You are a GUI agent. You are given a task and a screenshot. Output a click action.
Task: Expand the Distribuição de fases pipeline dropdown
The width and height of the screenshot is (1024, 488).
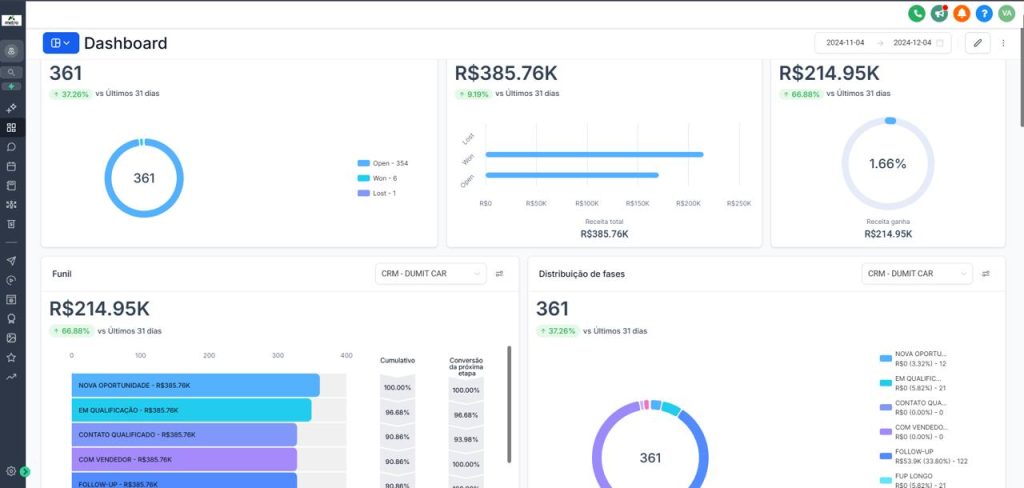click(x=917, y=274)
